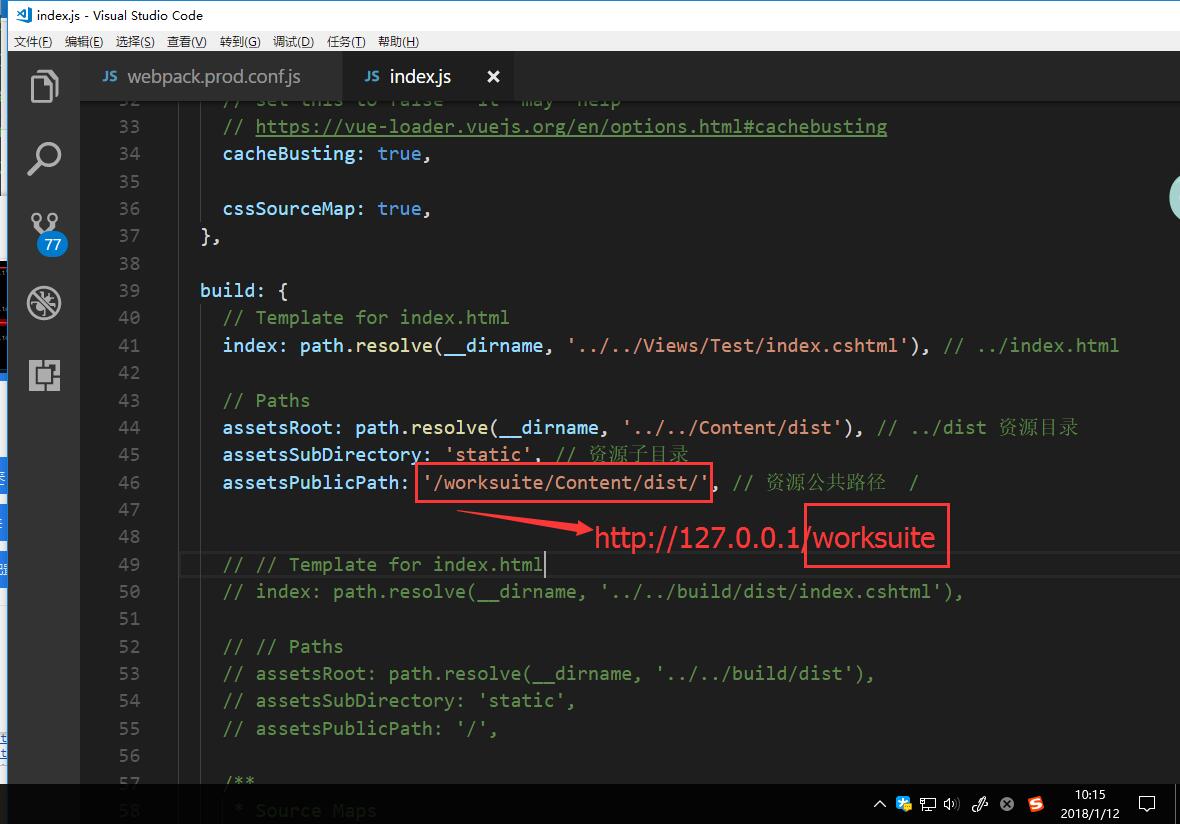Close the index.js editor tab
The image size is (1180, 824).
pos(493,76)
